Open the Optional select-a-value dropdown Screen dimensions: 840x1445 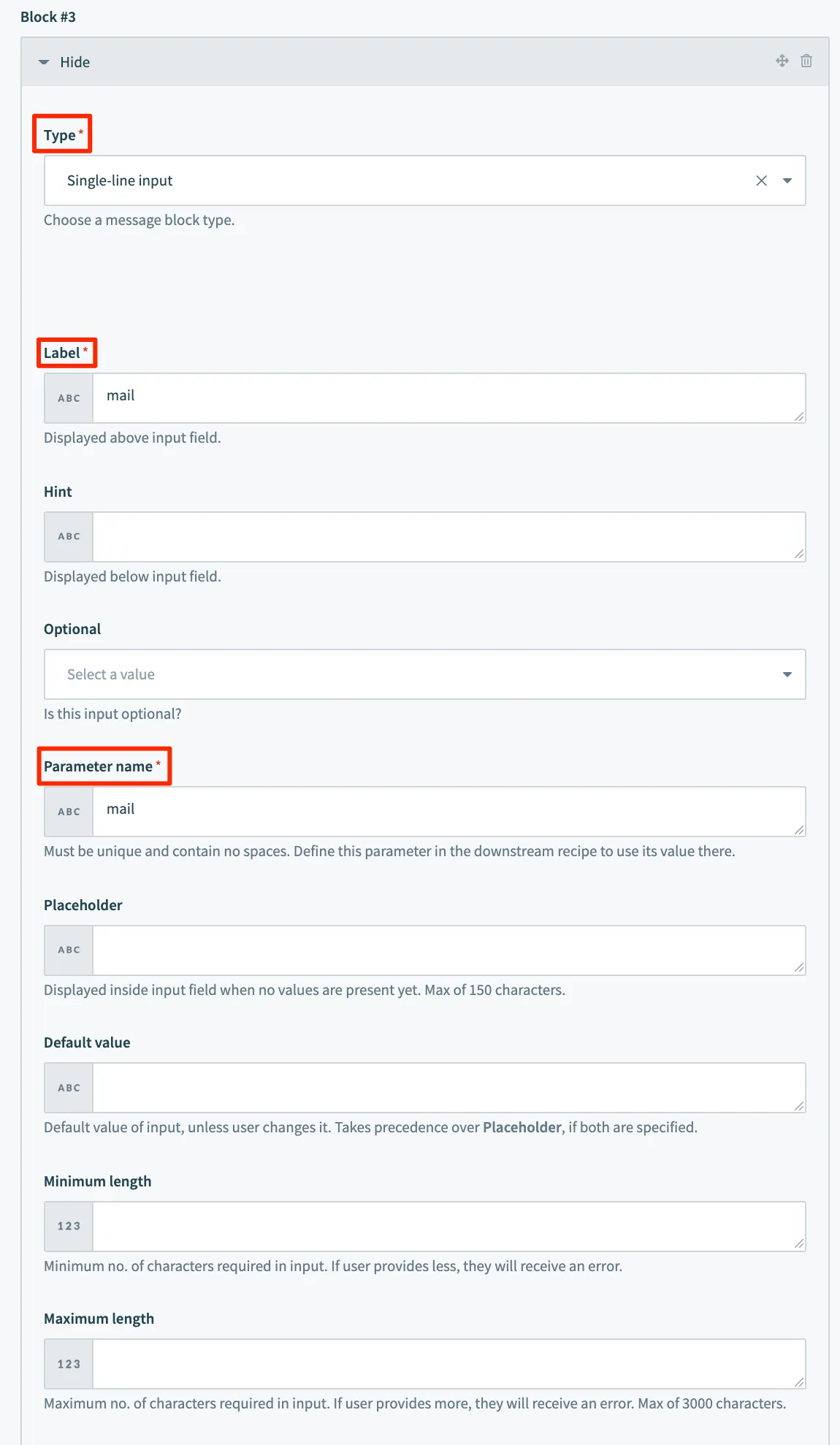click(424, 674)
